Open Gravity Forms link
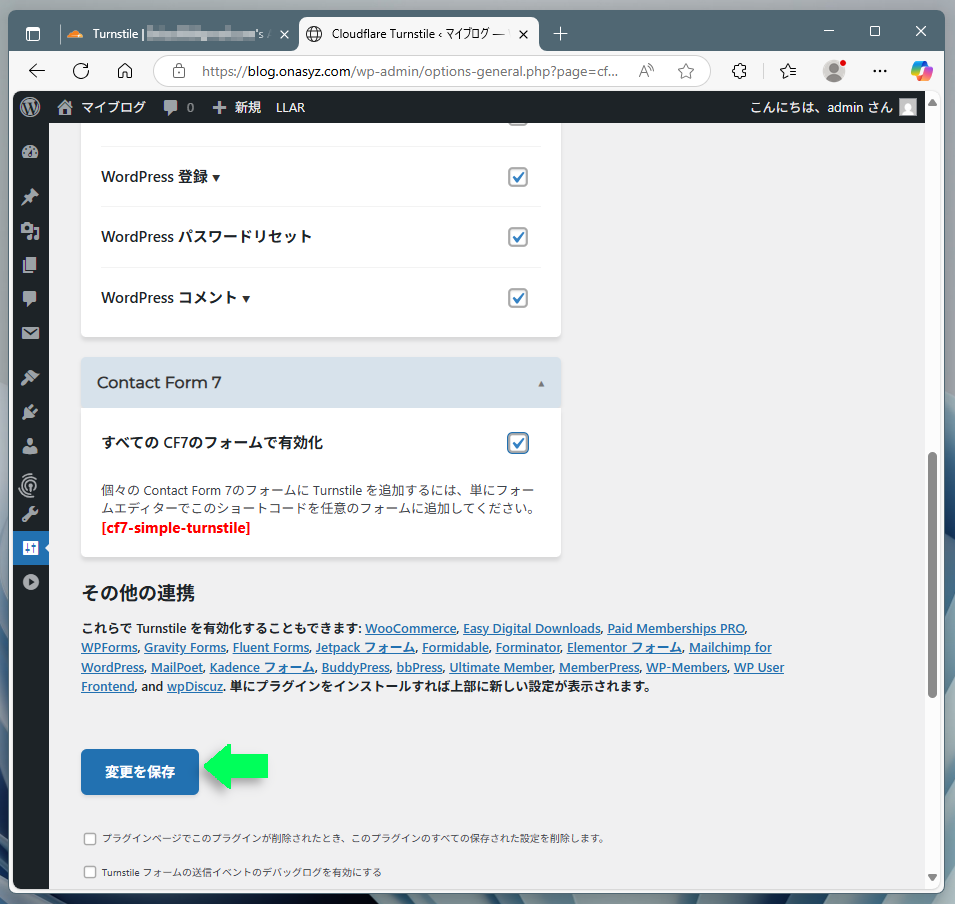Screen dimensions: 955x904 (185, 648)
